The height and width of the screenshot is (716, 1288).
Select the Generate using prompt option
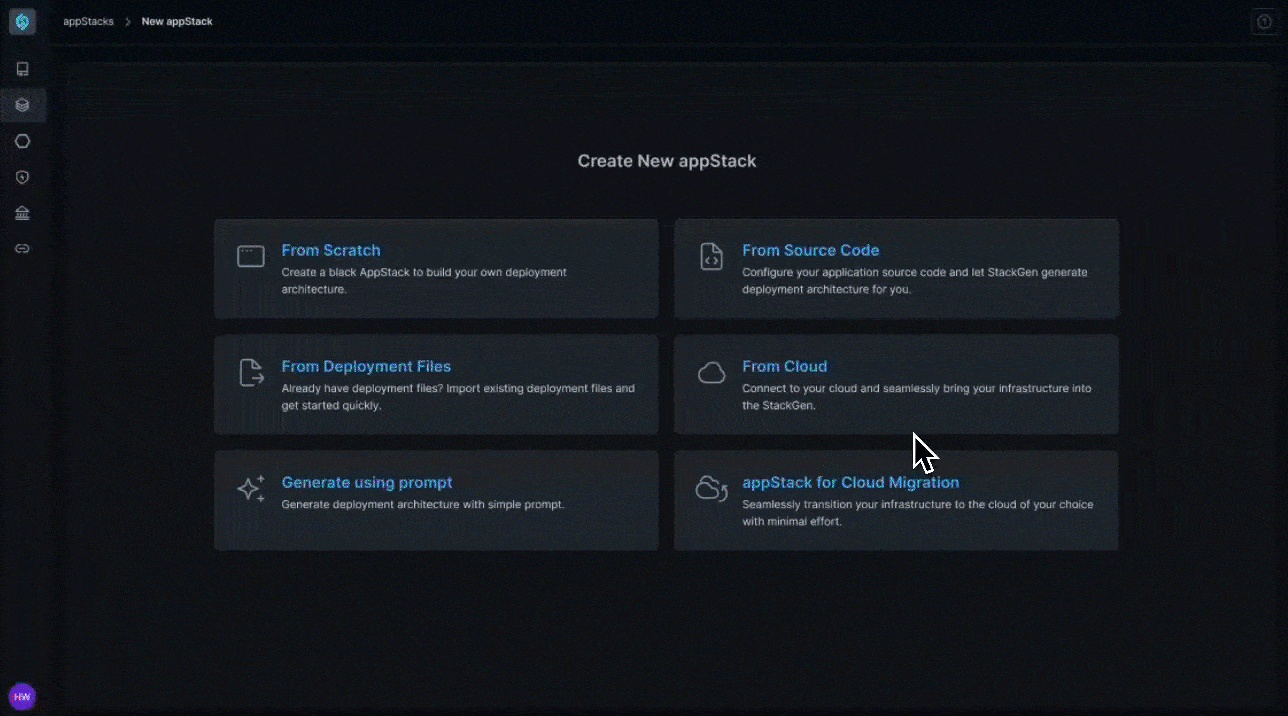[x=367, y=482]
